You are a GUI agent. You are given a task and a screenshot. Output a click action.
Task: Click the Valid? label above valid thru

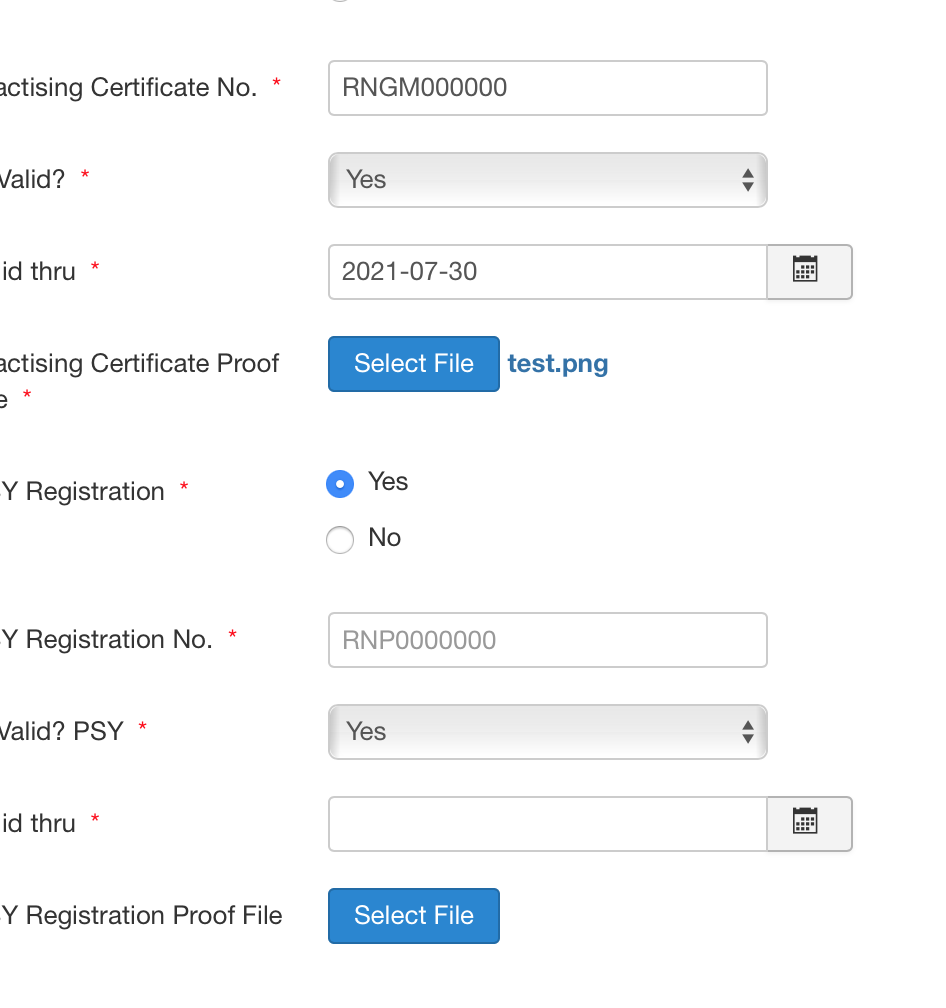pos(32,179)
